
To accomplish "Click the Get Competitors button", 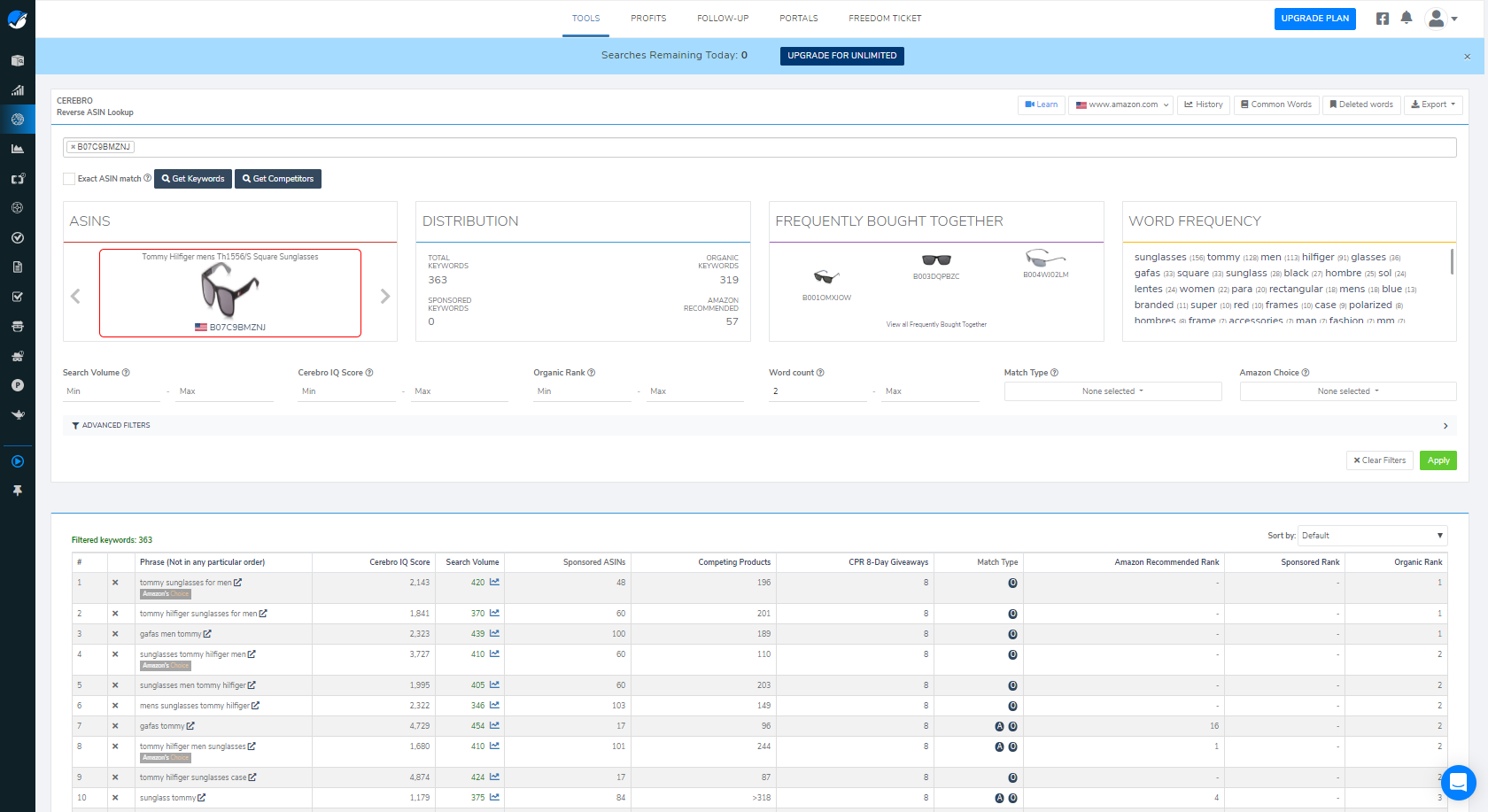I will click(x=278, y=179).
